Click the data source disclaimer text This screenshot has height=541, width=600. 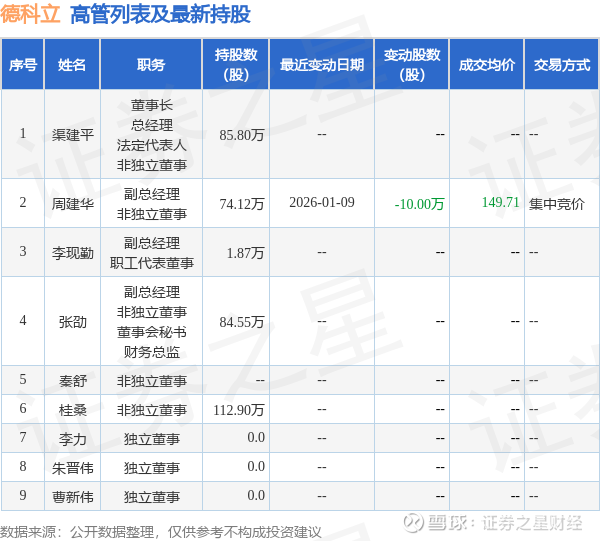click(x=161, y=532)
